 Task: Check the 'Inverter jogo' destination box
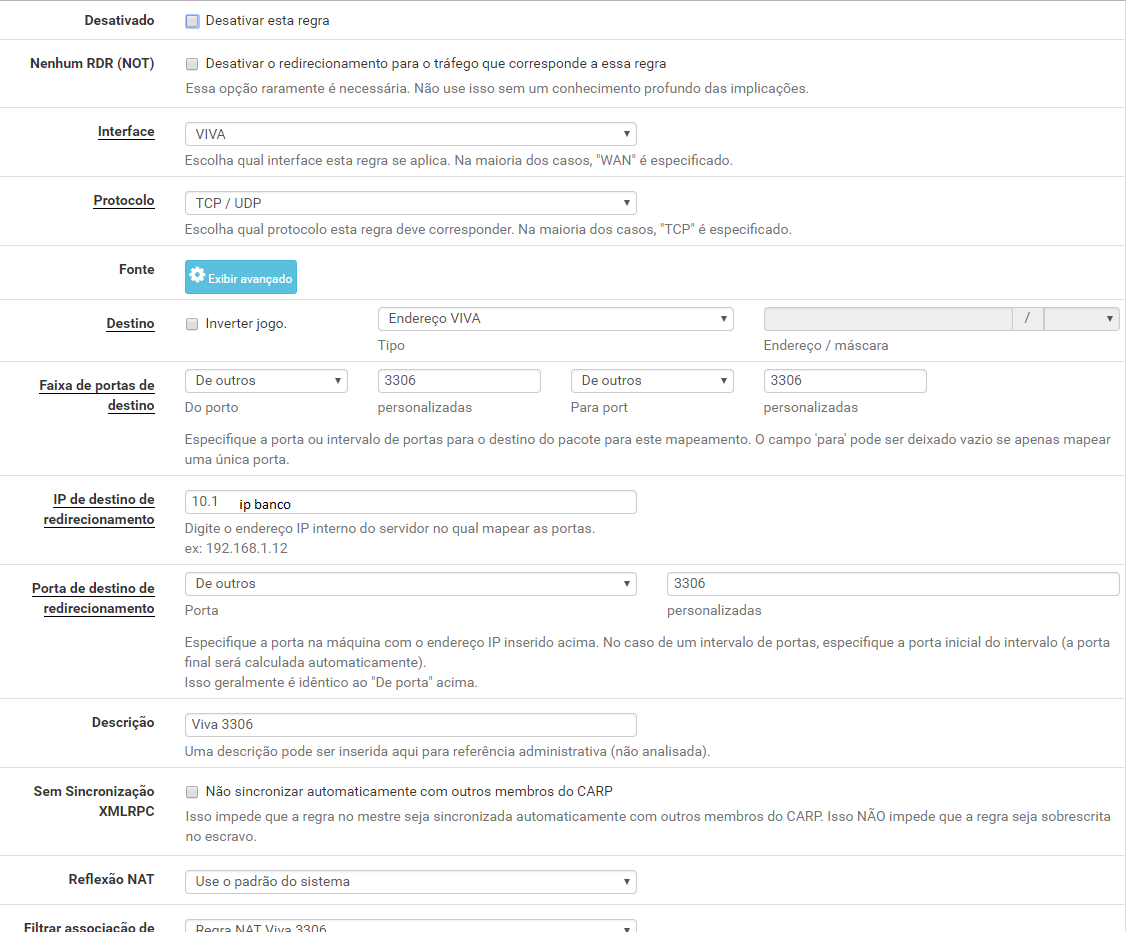[192, 324]
